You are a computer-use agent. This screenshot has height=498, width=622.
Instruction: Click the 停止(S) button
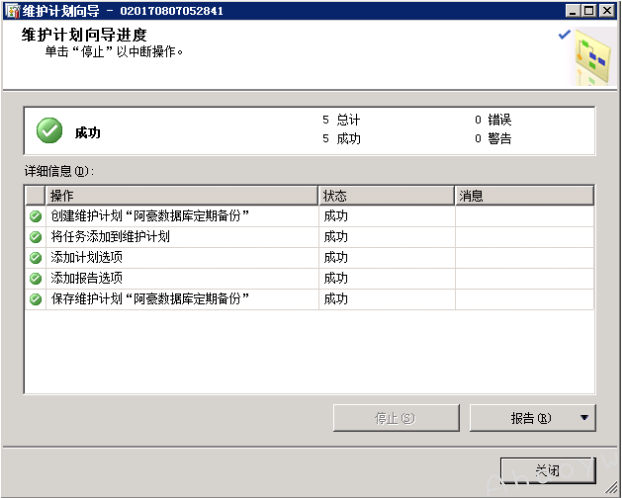[395, 418]
